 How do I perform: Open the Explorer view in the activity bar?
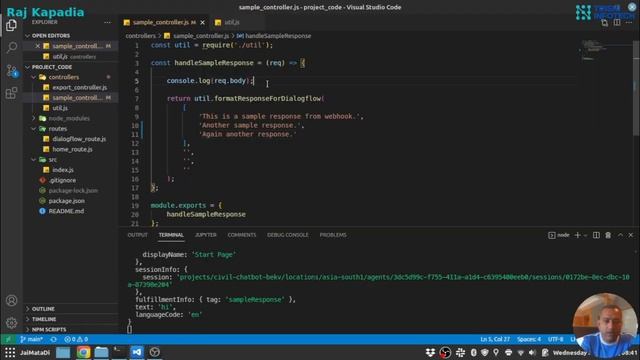(11, 25)
